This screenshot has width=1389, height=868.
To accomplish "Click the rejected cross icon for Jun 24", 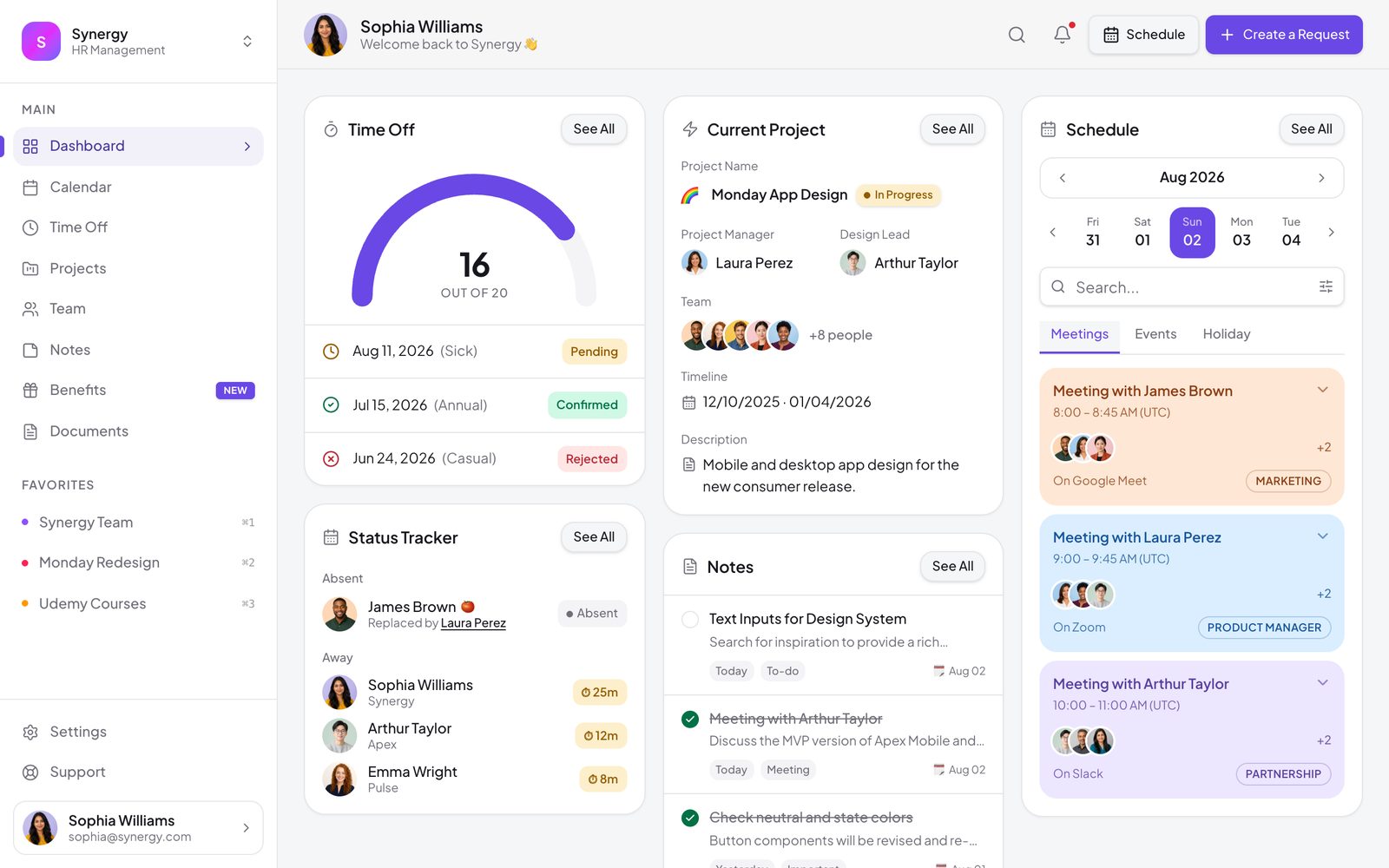I will click(x=331, y=458).
